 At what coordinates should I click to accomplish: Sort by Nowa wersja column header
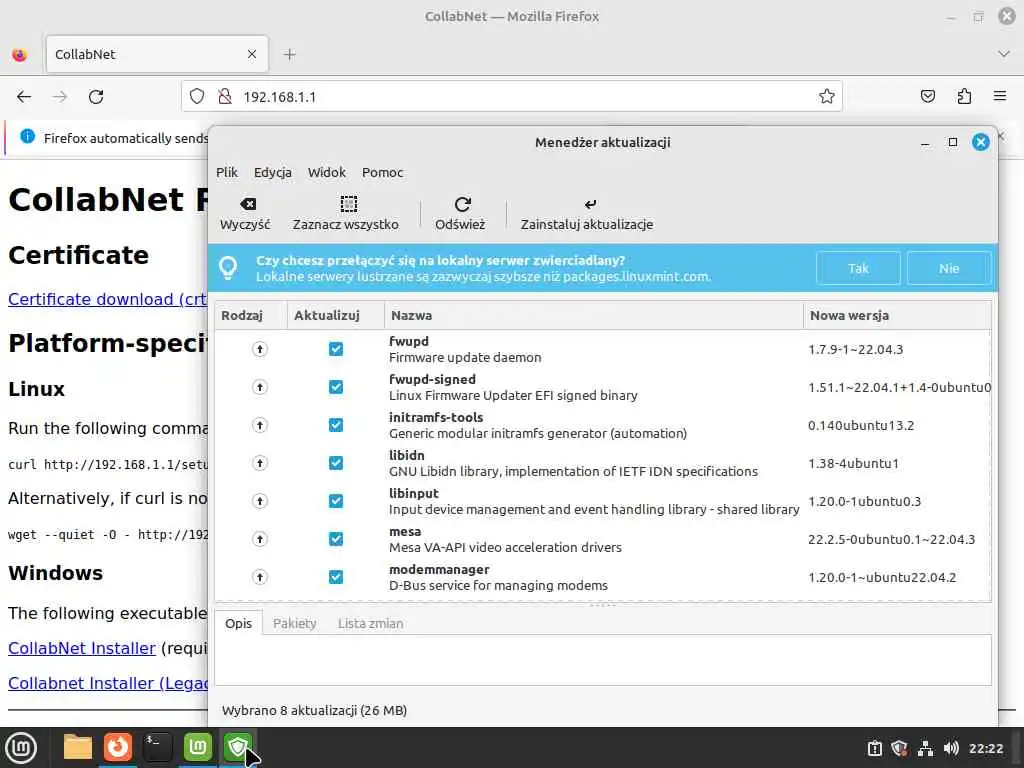point(897,315)
